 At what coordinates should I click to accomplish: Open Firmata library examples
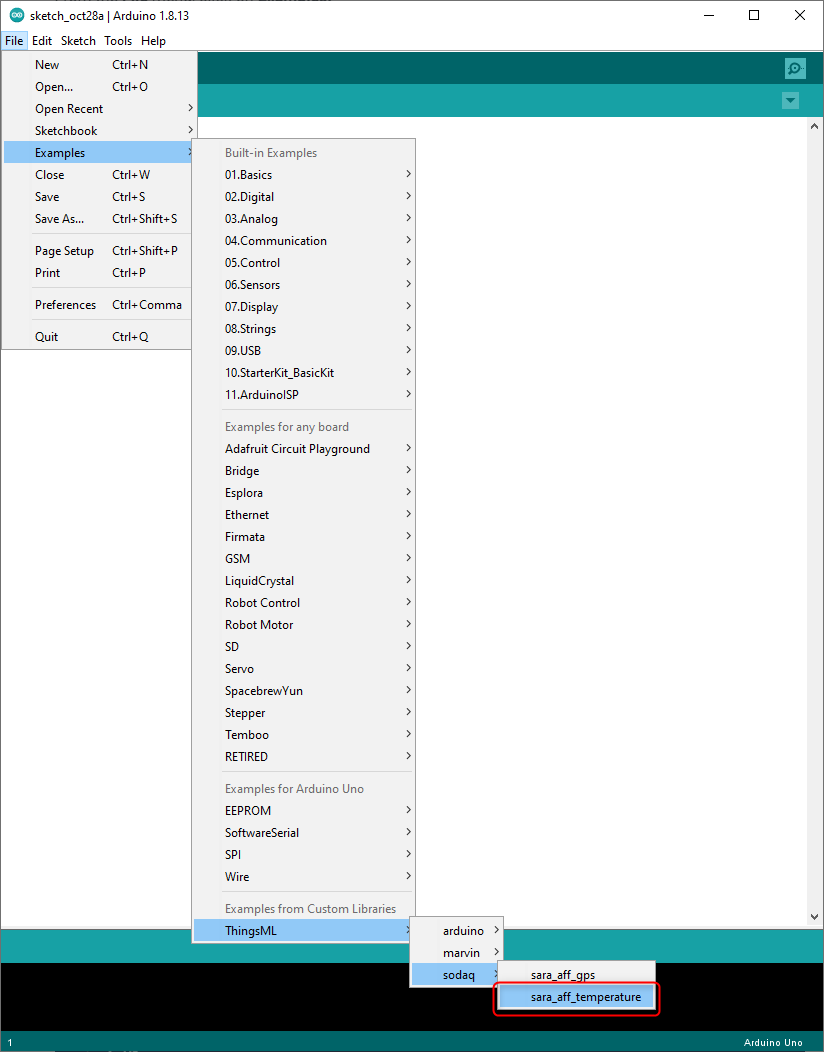303,537
